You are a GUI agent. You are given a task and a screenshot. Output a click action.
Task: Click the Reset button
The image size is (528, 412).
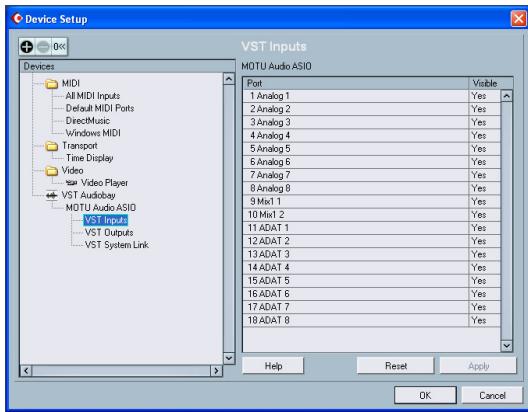(396, 366)
